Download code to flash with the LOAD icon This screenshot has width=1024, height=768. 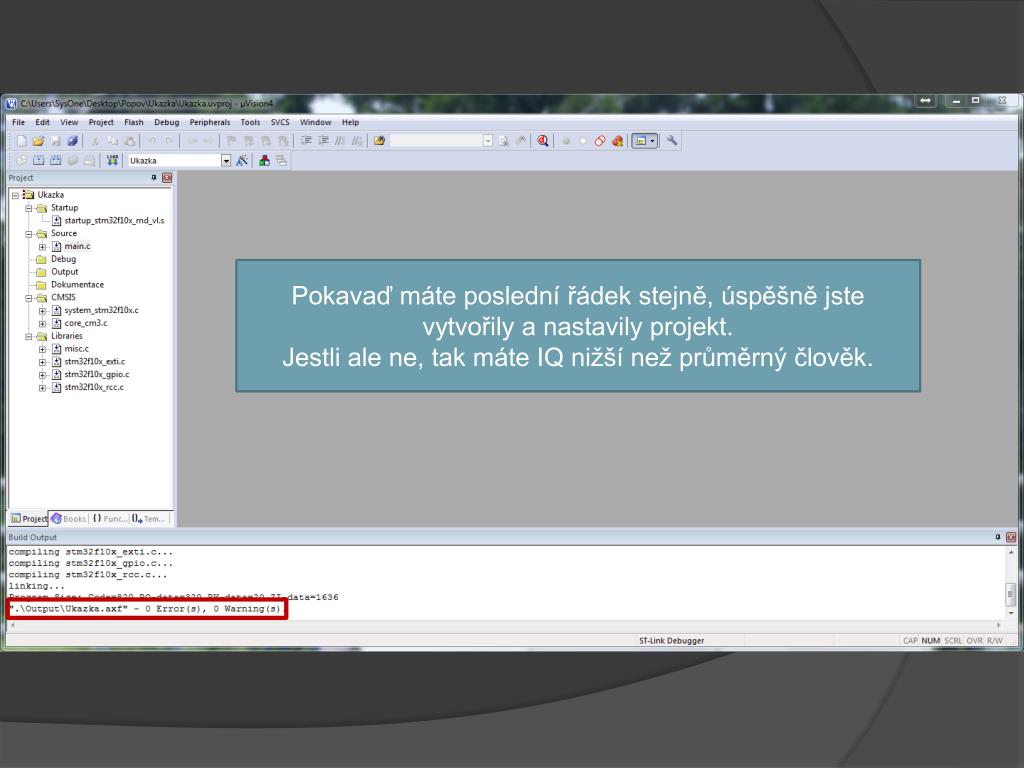[x=112, y=161]
